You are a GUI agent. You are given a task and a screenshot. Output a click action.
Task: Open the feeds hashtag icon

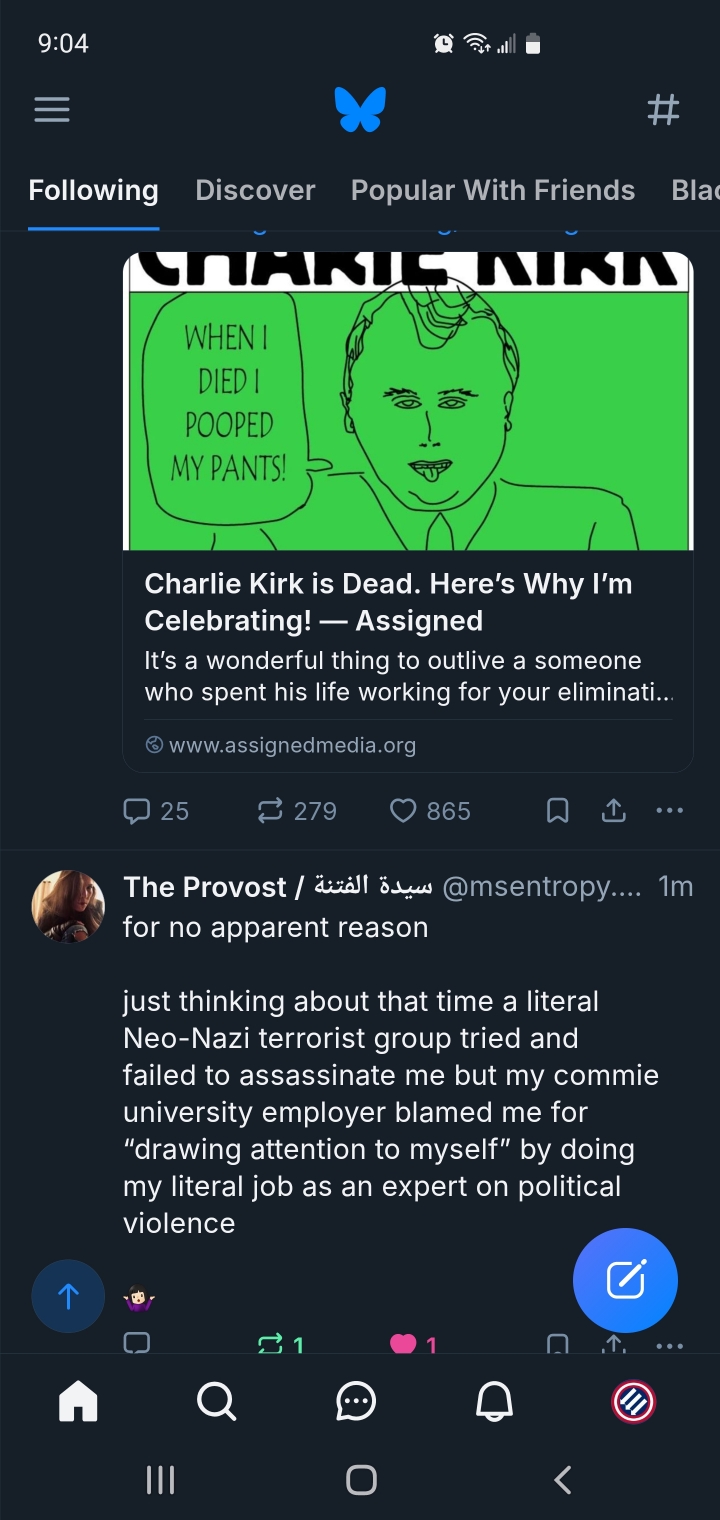(x=663, y=109)
